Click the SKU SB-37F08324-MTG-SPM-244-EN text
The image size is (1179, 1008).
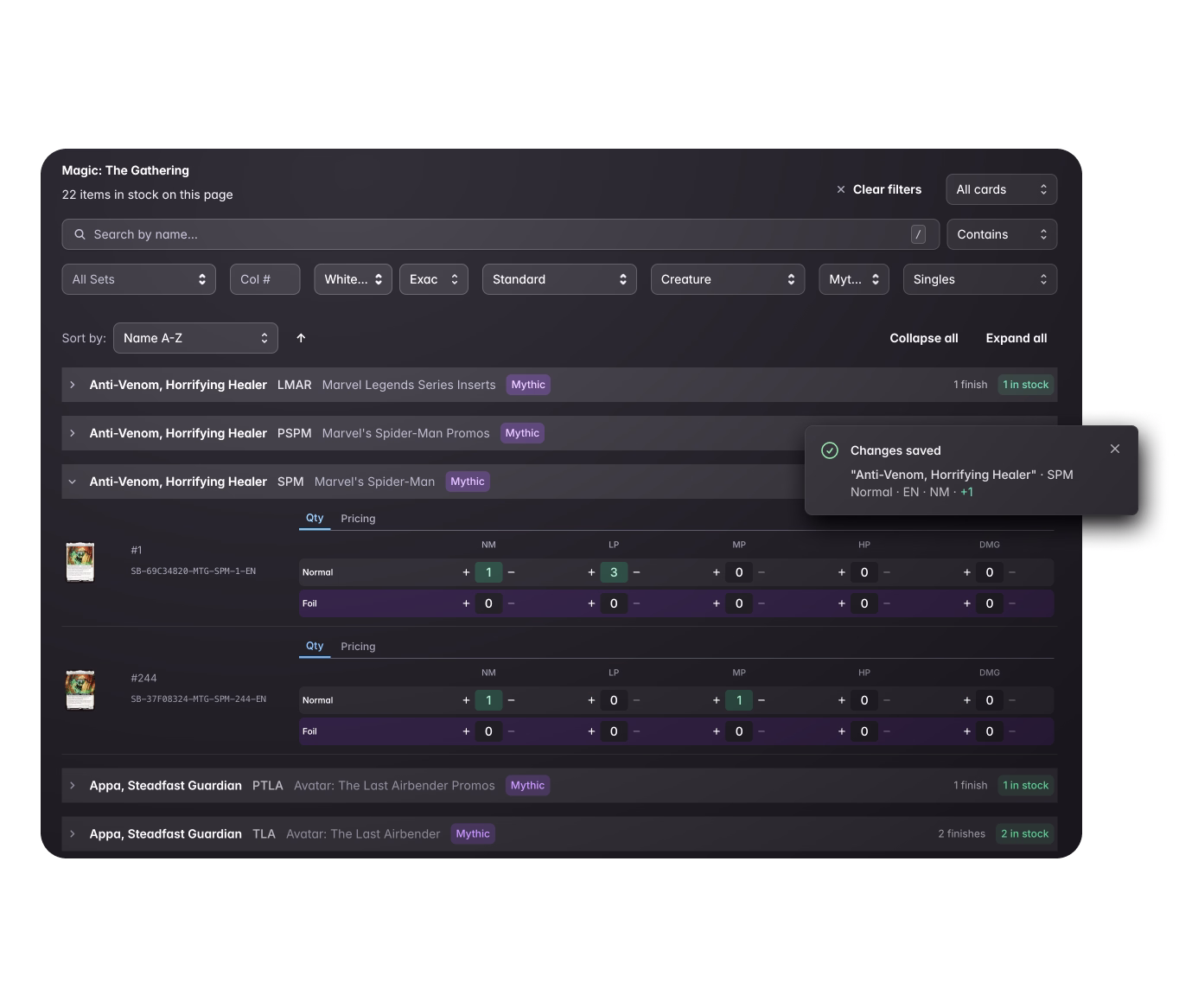point(199,699)
